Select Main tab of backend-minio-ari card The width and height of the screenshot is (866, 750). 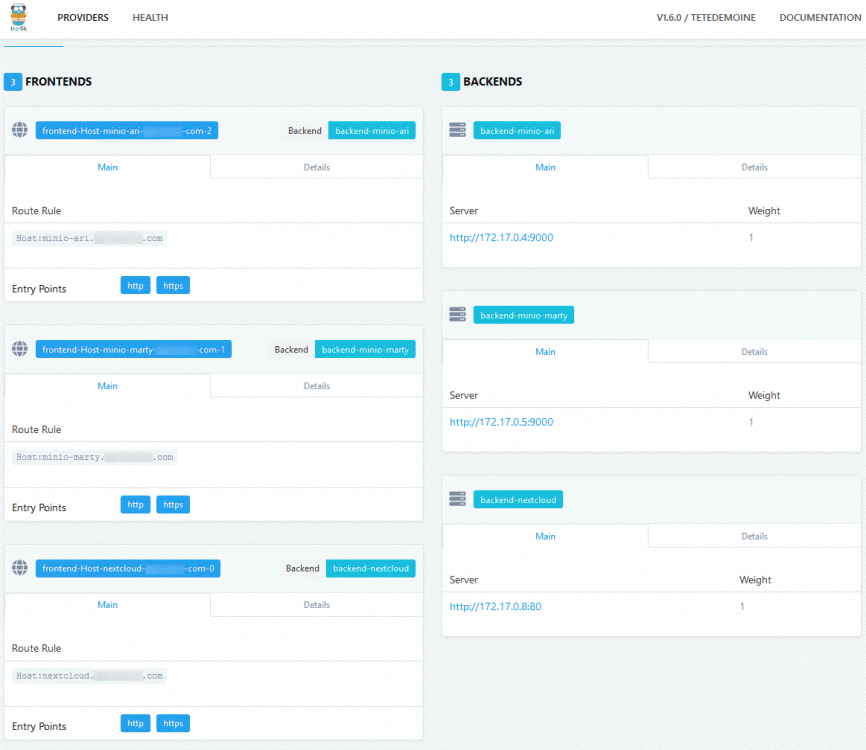tap(546, 167)
